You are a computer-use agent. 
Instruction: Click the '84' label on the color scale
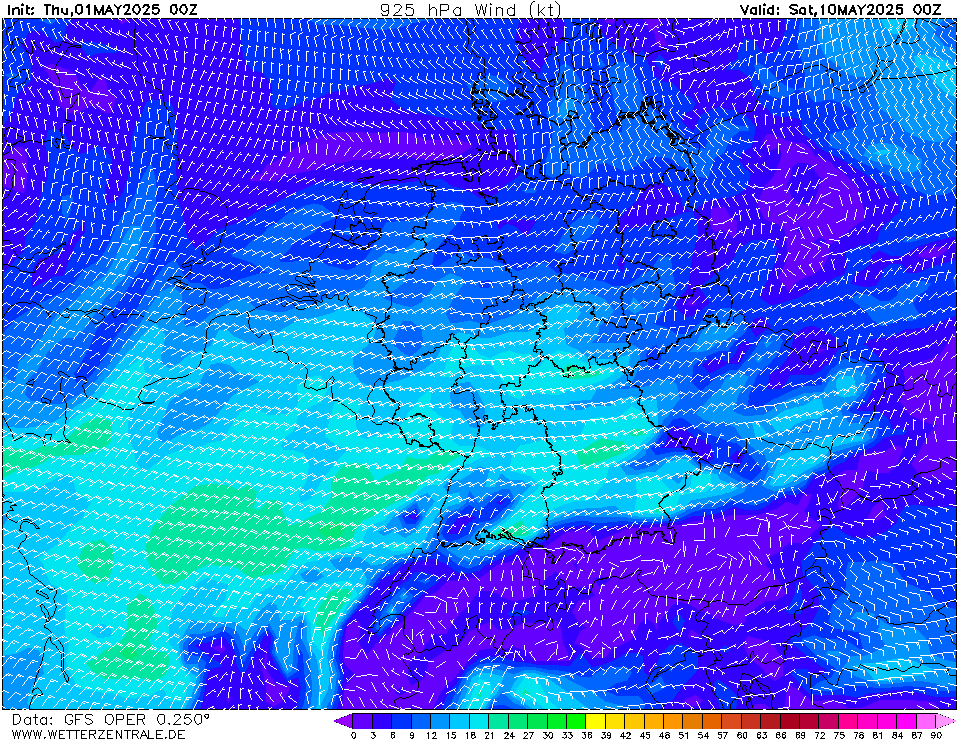click(898, 735)
